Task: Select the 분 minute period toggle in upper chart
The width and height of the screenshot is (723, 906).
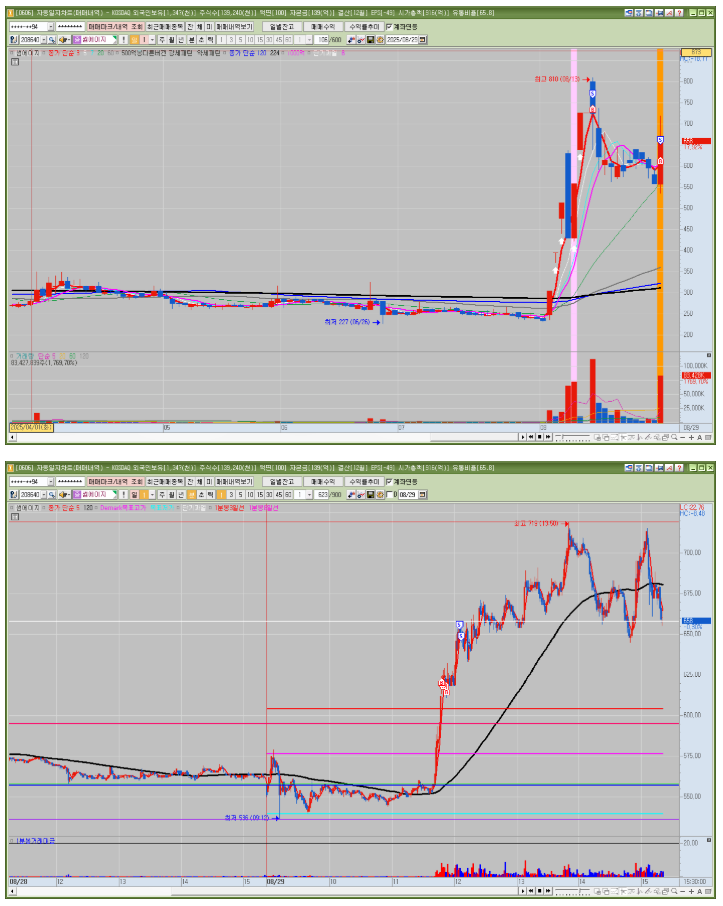Action: pos(191,40)
